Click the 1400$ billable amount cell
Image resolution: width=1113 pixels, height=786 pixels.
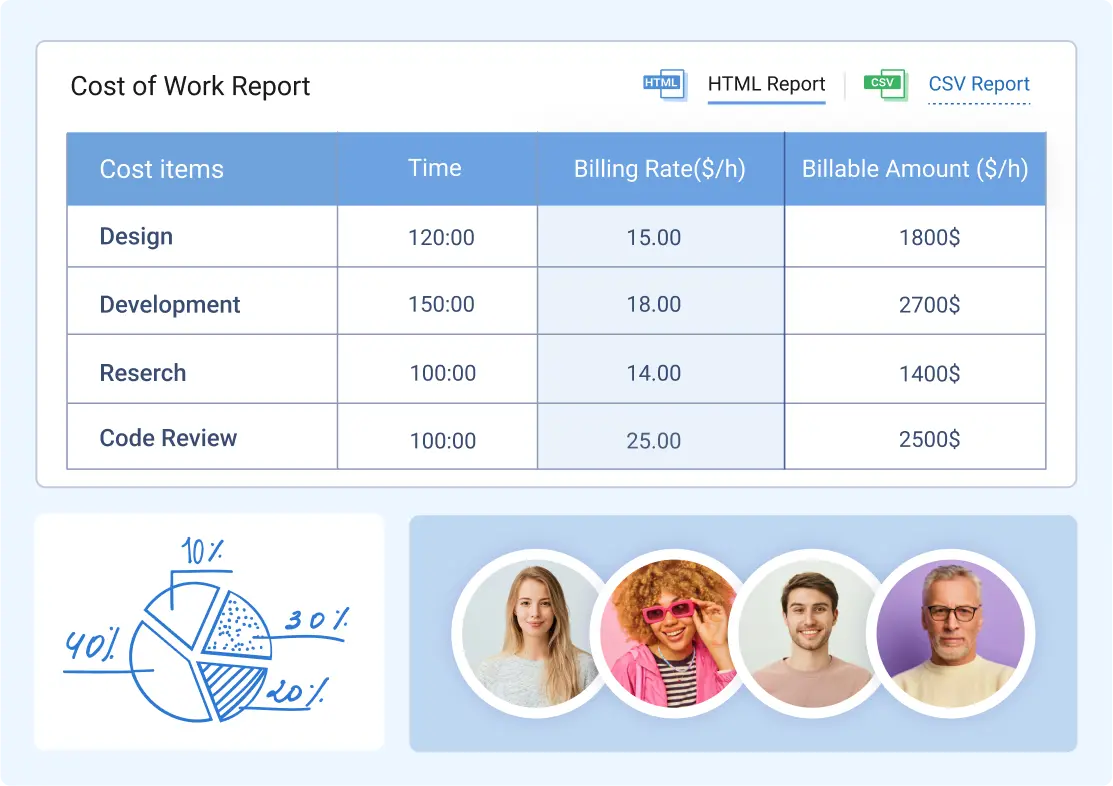915,369
